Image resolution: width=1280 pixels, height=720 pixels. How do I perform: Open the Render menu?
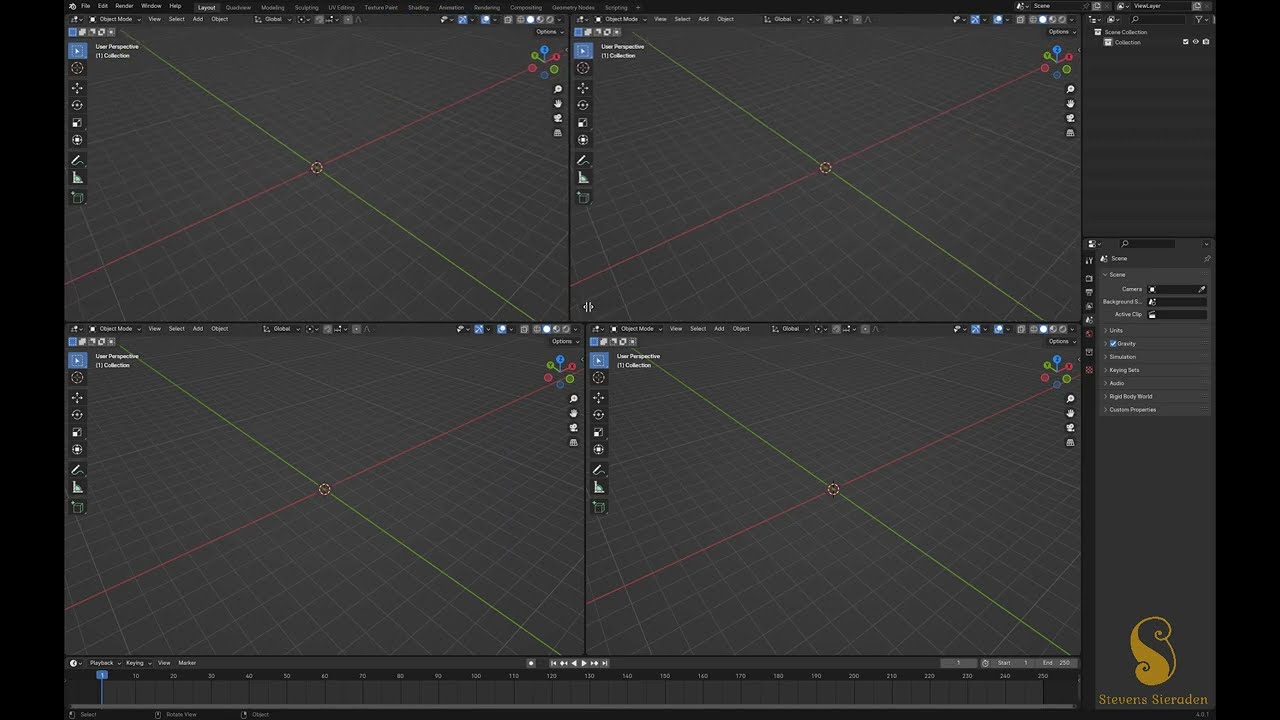coord(124,6)
